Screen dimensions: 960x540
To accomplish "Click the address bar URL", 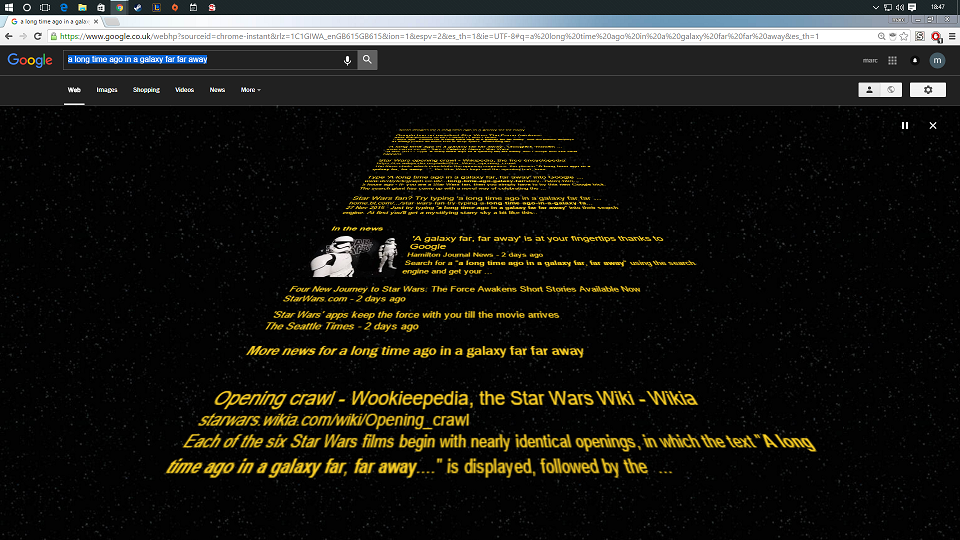I will pyautogui.click(x=439, y=36).
